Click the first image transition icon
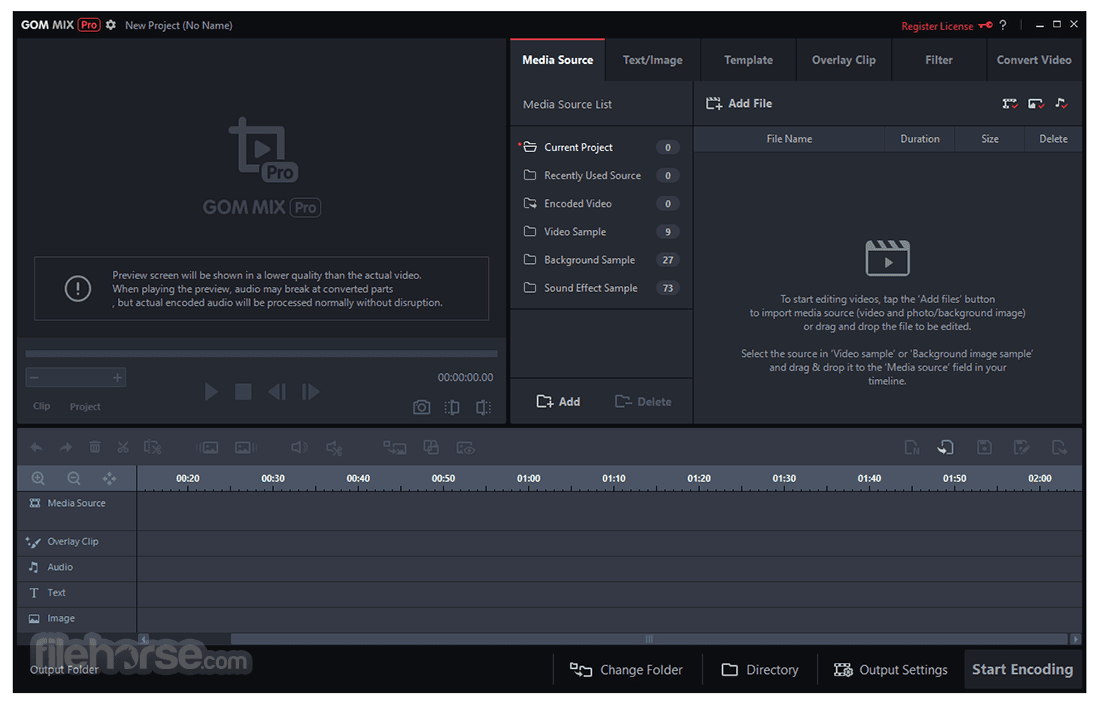 pos(208,448)
